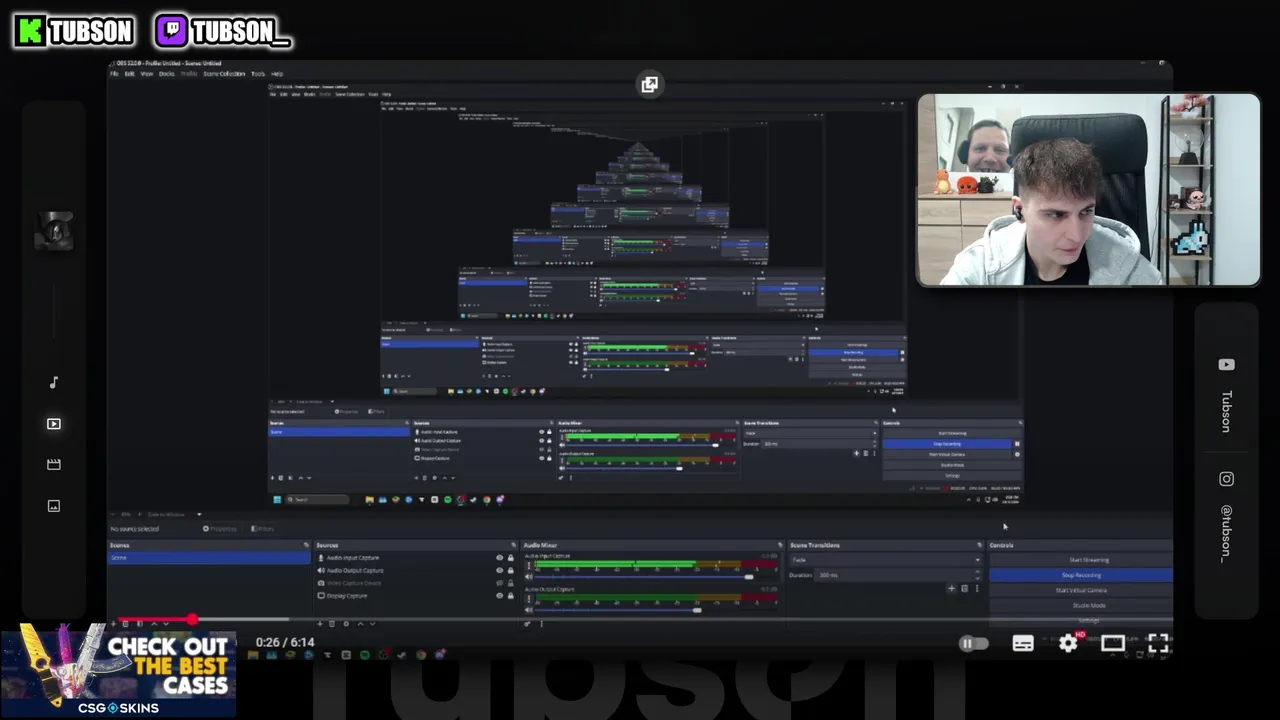Screen dimensions: 1280x720
Task: Toggle visibility eye of Video Capture Device
Action: click(500, 583)
